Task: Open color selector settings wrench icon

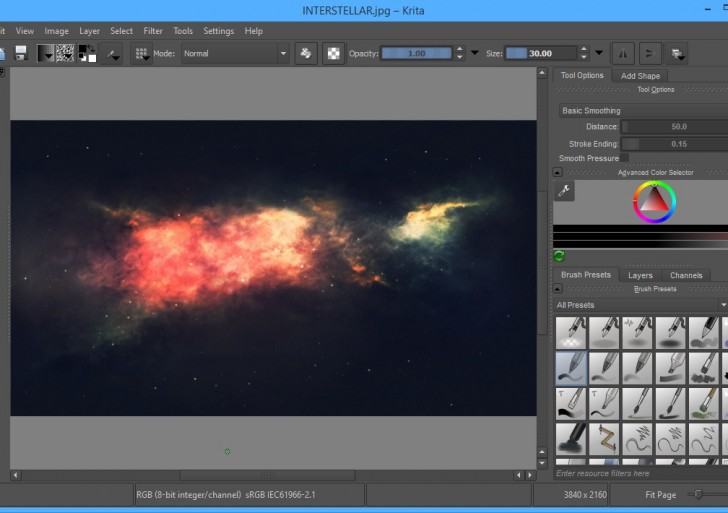Action: pos(564,190)
